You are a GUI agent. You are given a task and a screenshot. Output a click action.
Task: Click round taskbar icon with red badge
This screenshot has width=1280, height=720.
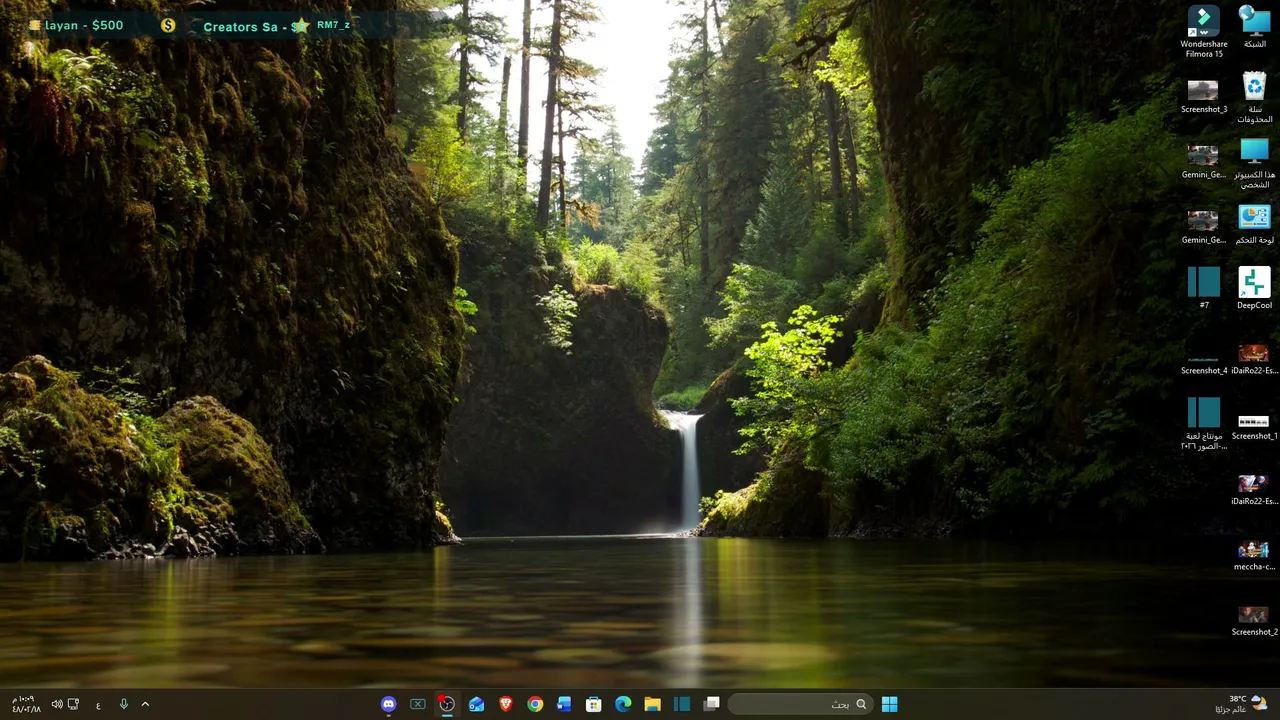447,704
